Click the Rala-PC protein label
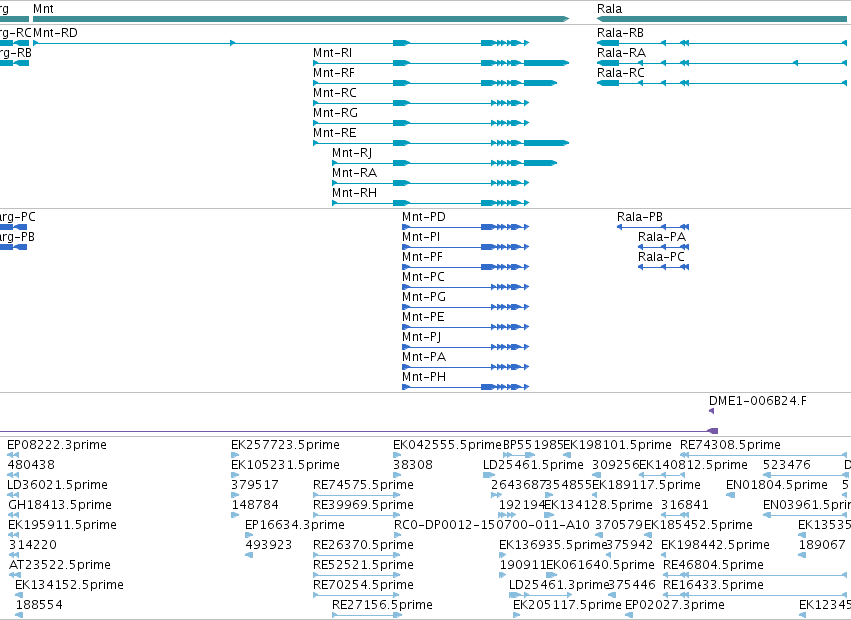The height and width of the screenshot is (620, 851). (662, 257)
